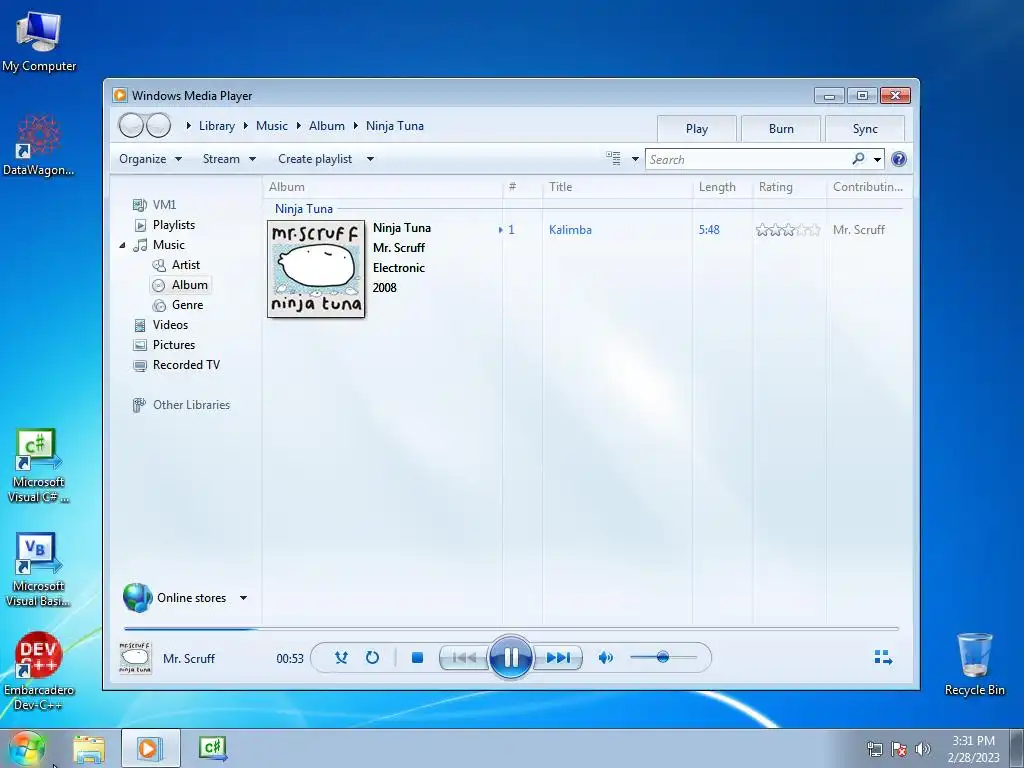Click the View options icon
The height and width of the screenshot is (768, 1024).
coord(613,159)
